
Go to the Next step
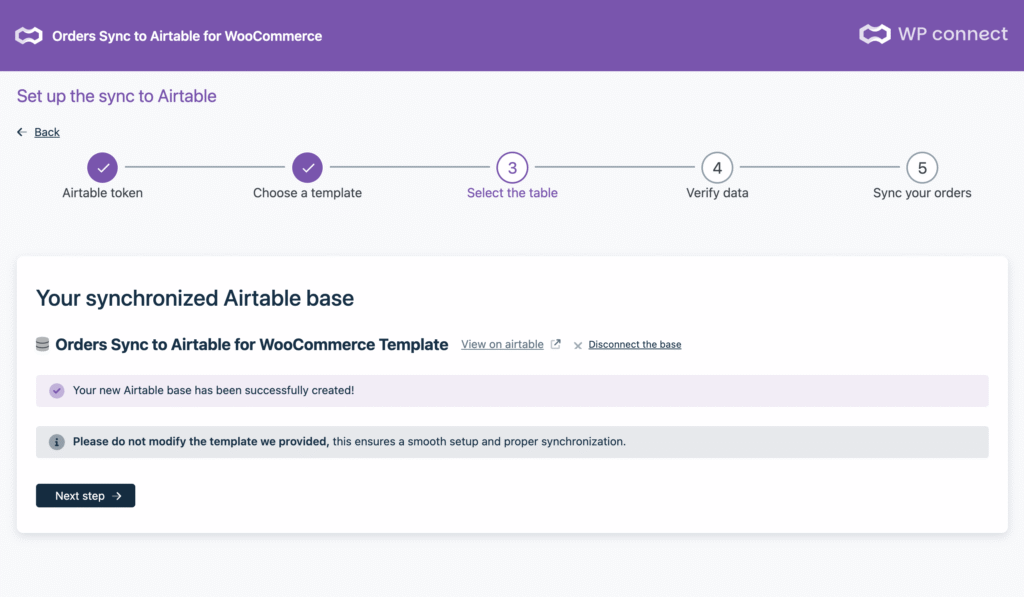pos(85,496)
